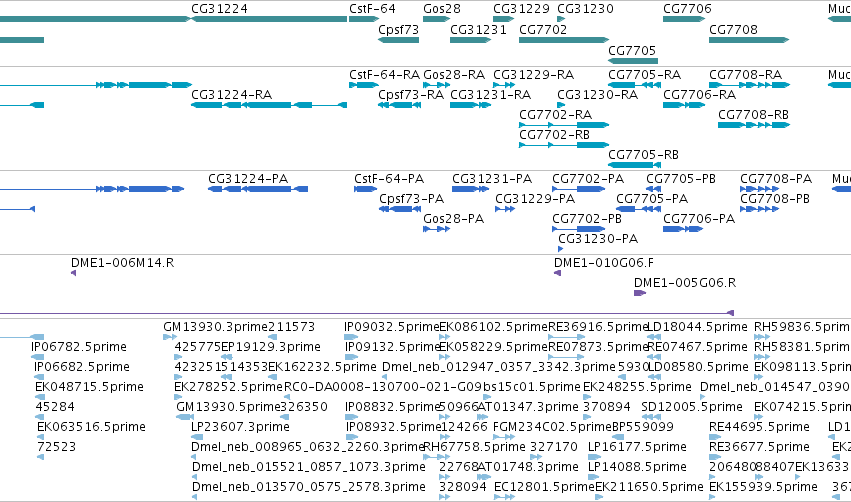
Task: Open Dmel_neb_013570_0575_2578.3prime EST label
Action: click(309, 487)
